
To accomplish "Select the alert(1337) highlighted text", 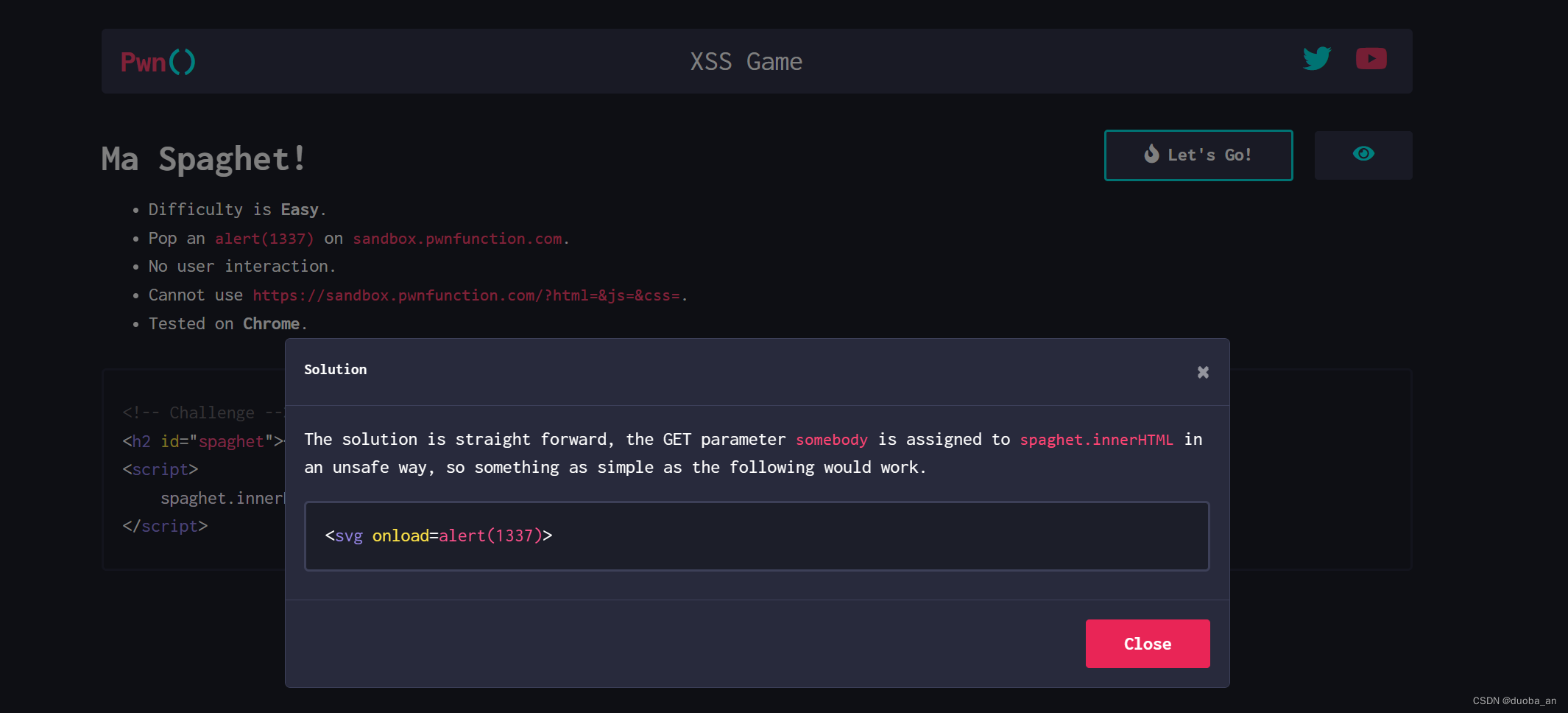I will pos(264,238).
